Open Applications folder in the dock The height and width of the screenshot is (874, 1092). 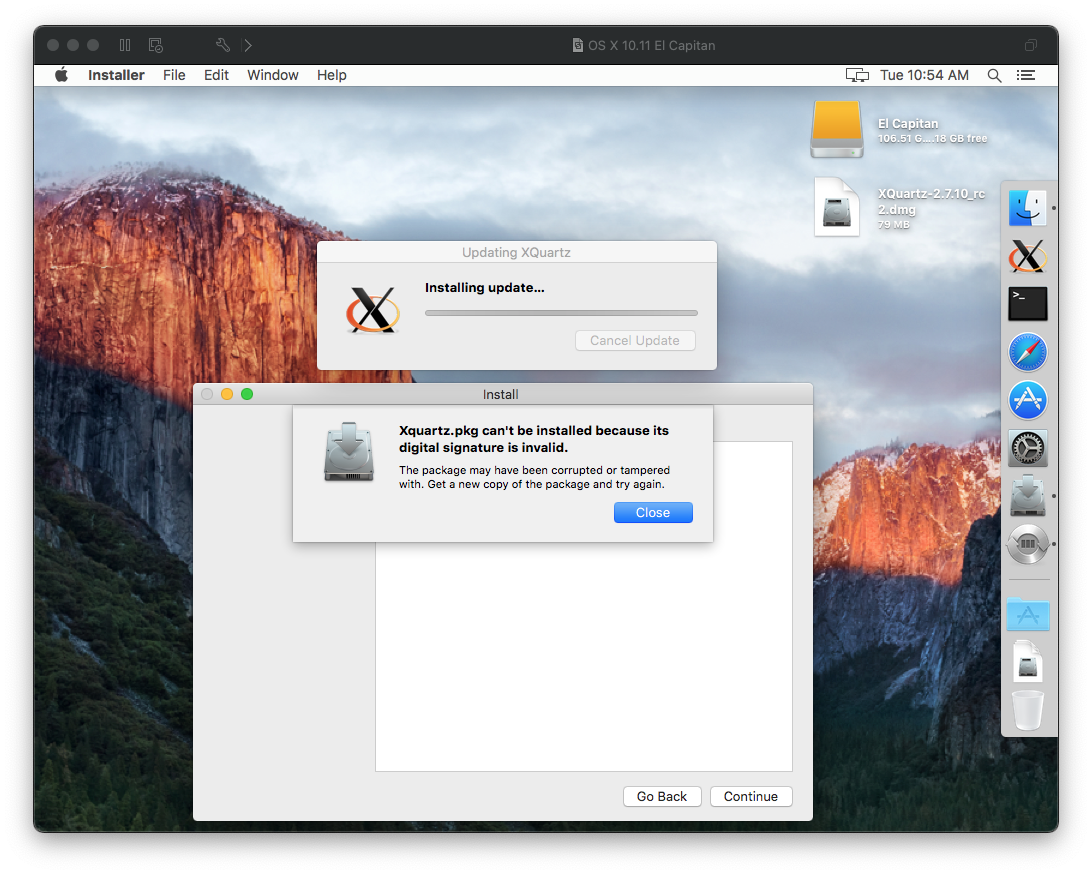1027,614
